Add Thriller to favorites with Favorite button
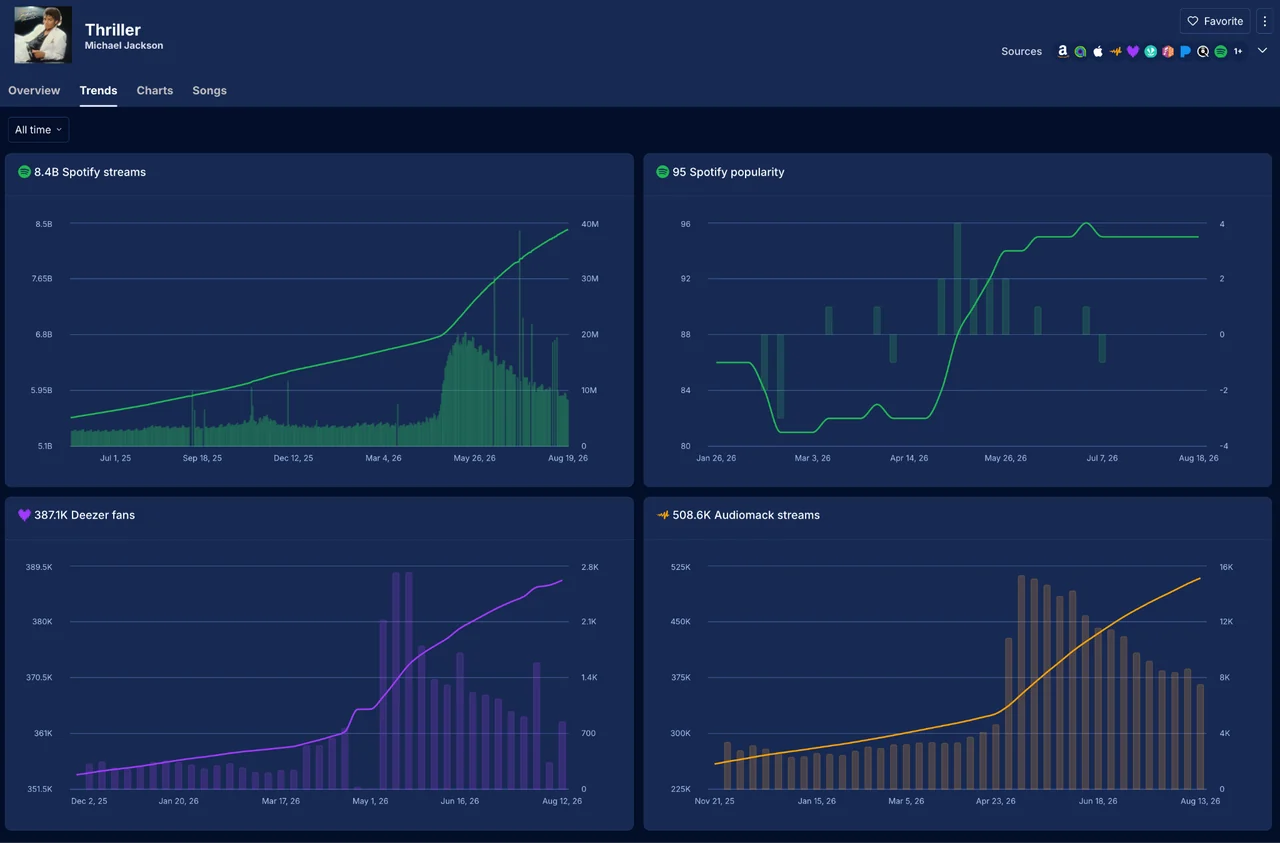The width and height of the screenshot is (1280, 843). tap(1215, 21)
